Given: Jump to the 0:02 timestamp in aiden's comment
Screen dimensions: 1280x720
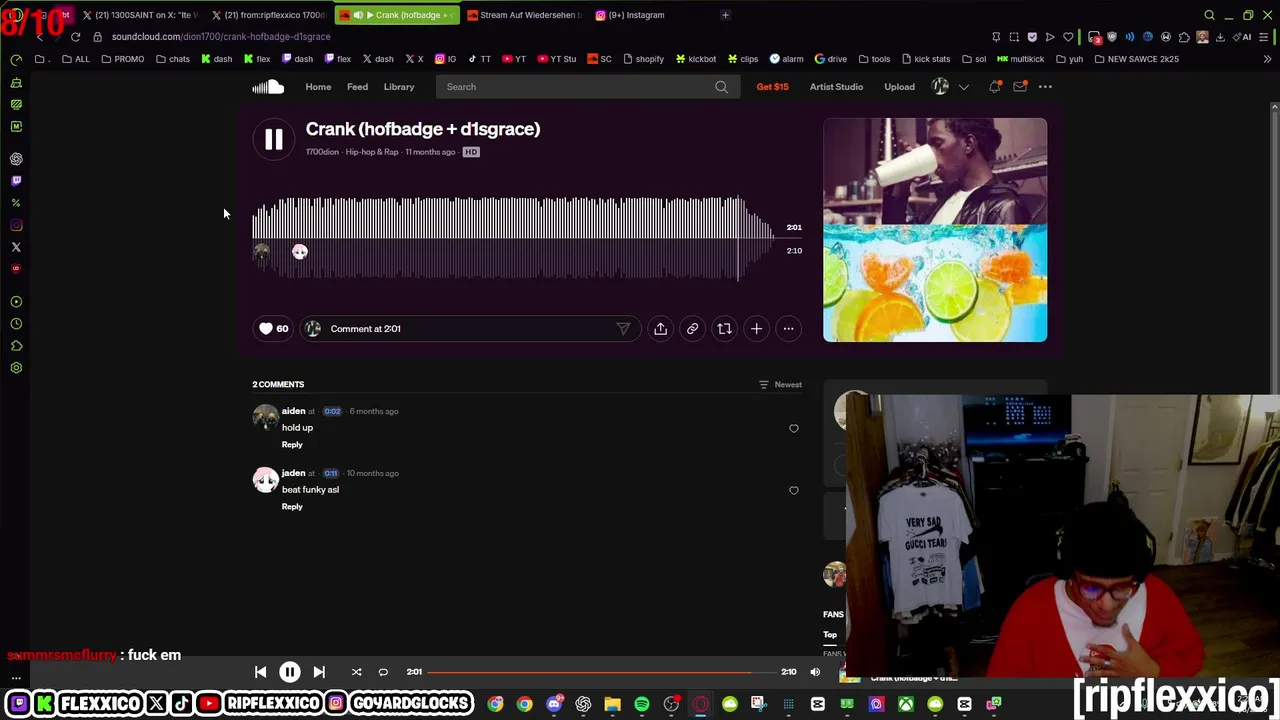Looking at the screenshot, I should coord(332,411).
